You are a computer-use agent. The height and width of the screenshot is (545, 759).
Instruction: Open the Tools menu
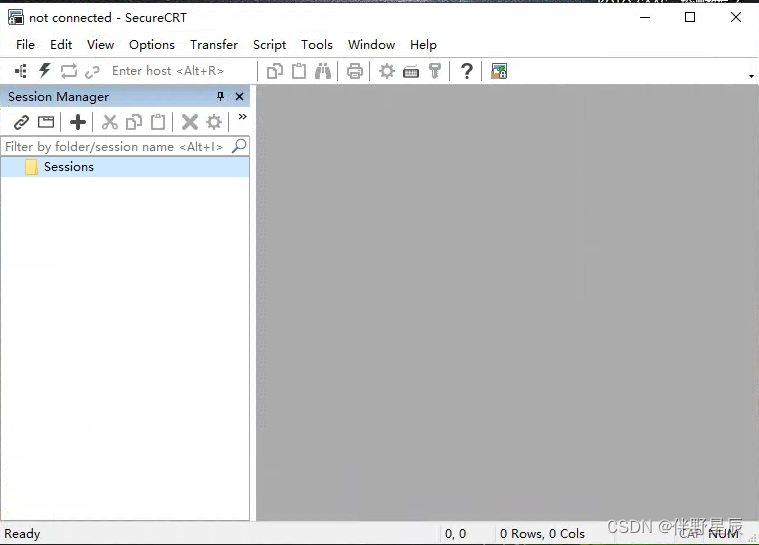[317, 45]
